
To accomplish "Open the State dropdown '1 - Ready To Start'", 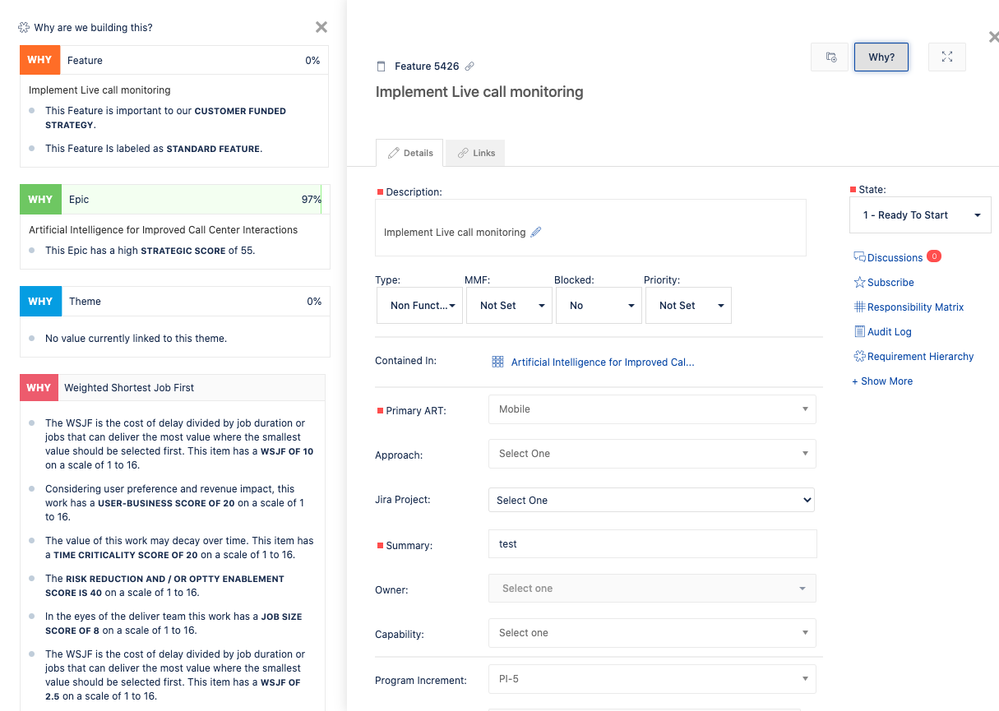I will (x=920, y=215).
